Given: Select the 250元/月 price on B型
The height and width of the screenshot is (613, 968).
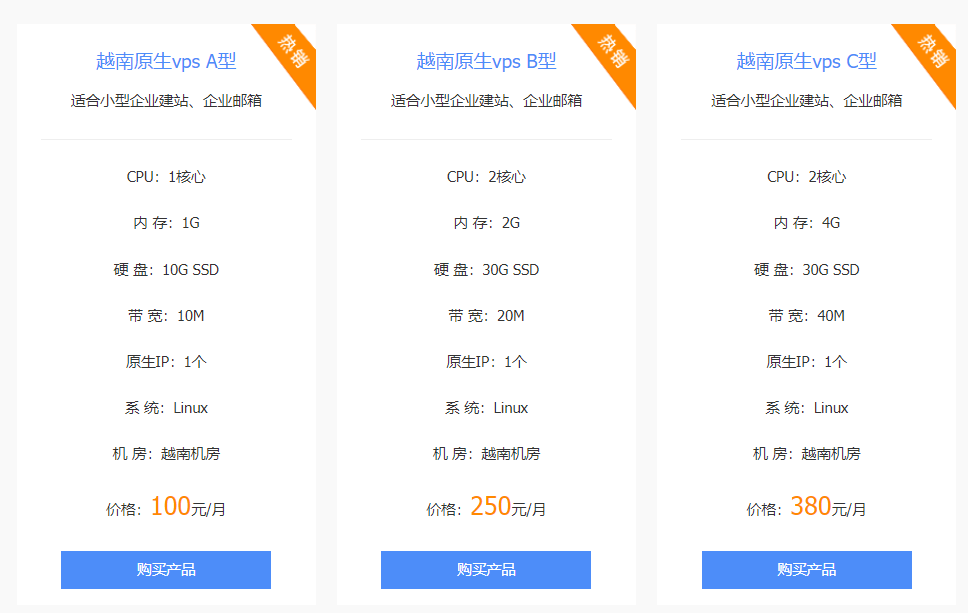Looking at the screenshot, I should pyautogui.click(x=484, y=507).
